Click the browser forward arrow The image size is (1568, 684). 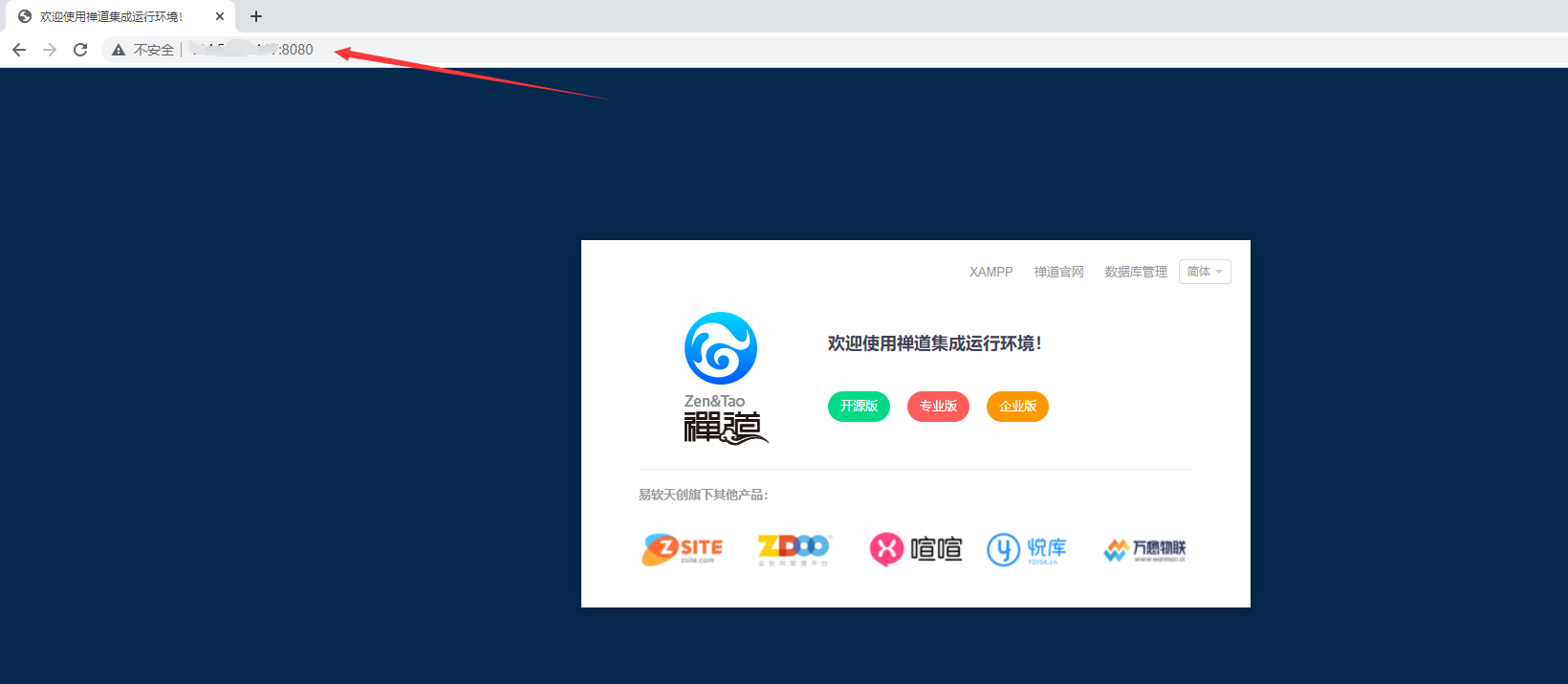point(50,50)
